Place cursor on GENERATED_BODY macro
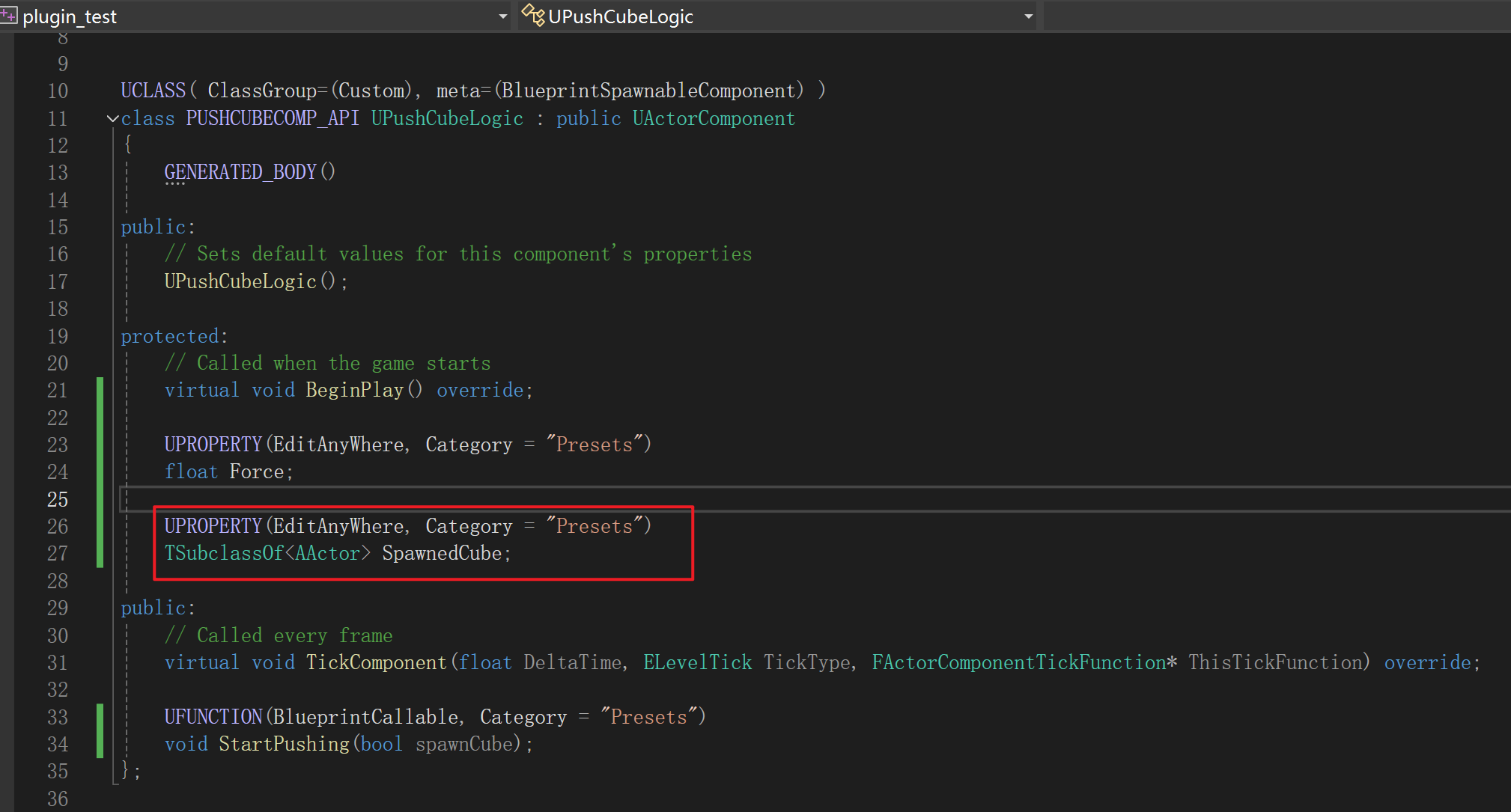Viewport: 1511px width, 812px height. pyautogui.click(x=240, y=172)
